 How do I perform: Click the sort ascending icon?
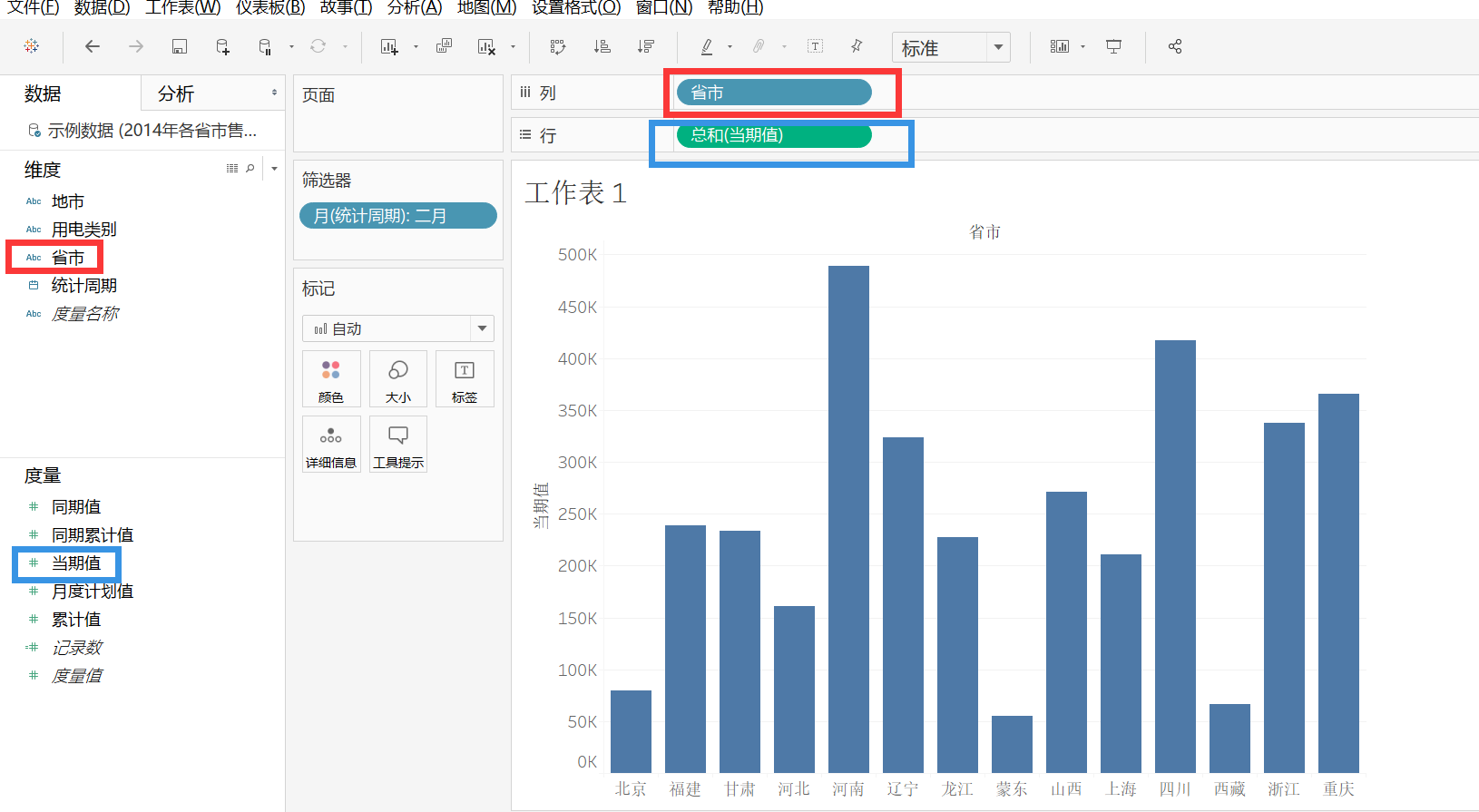point(602,46)
